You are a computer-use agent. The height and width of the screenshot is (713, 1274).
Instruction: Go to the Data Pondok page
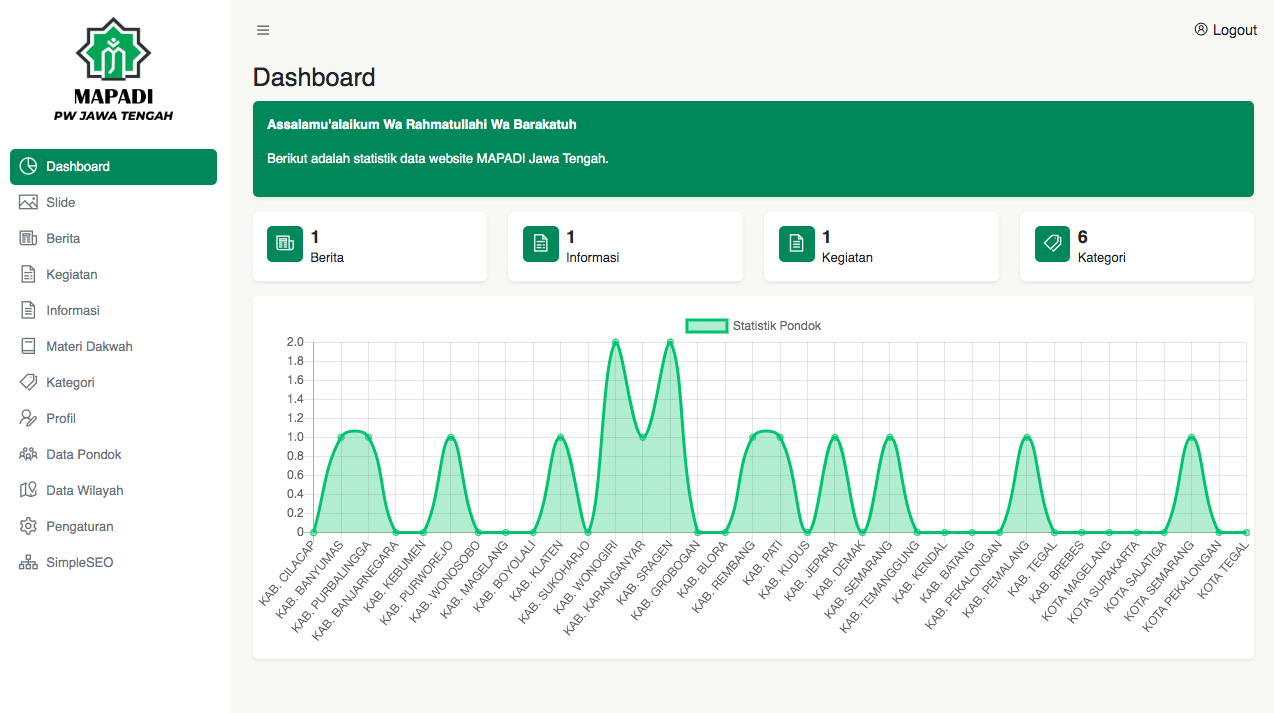click(84, 454)
